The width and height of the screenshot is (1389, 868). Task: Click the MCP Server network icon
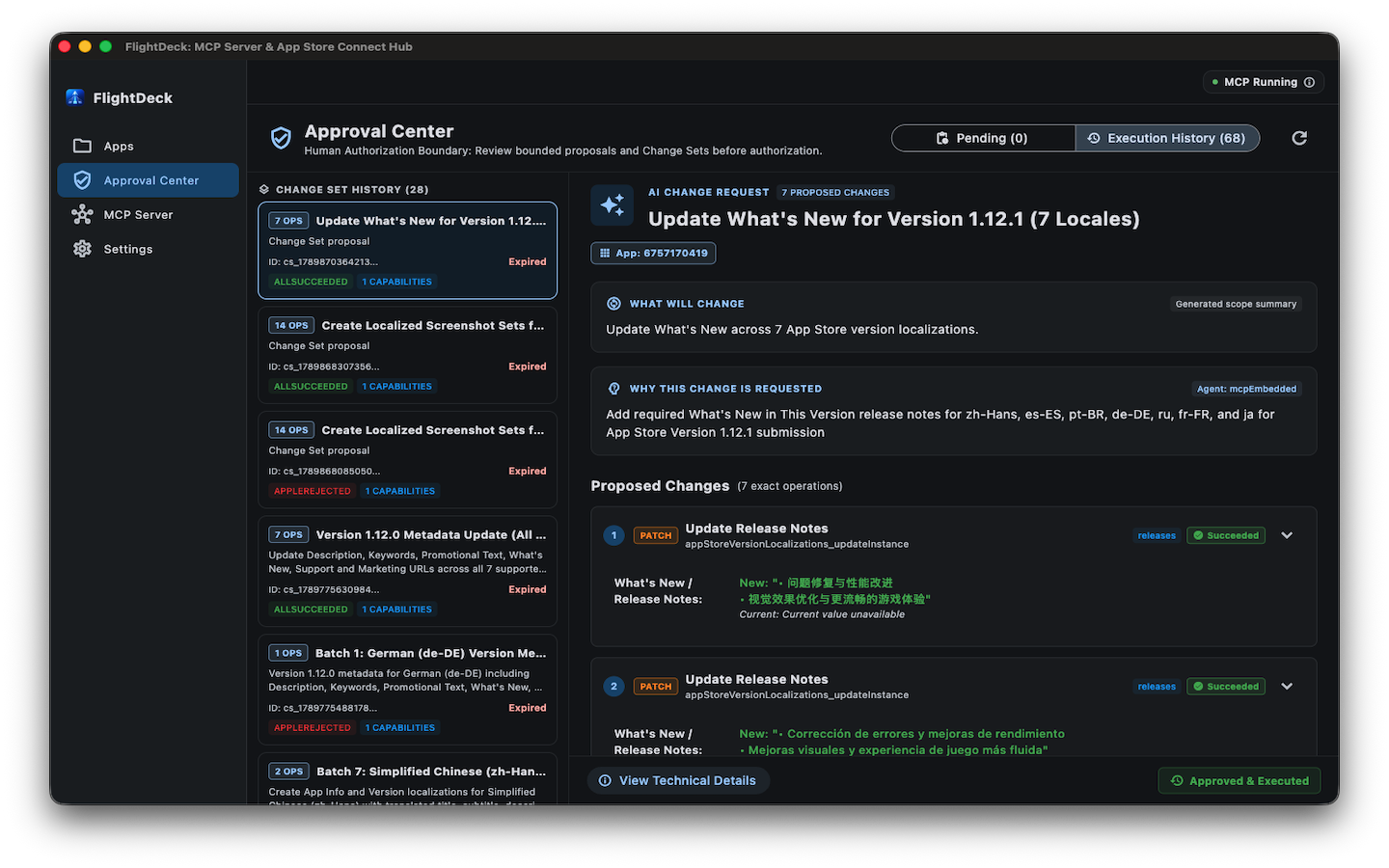tap(82, 214)
